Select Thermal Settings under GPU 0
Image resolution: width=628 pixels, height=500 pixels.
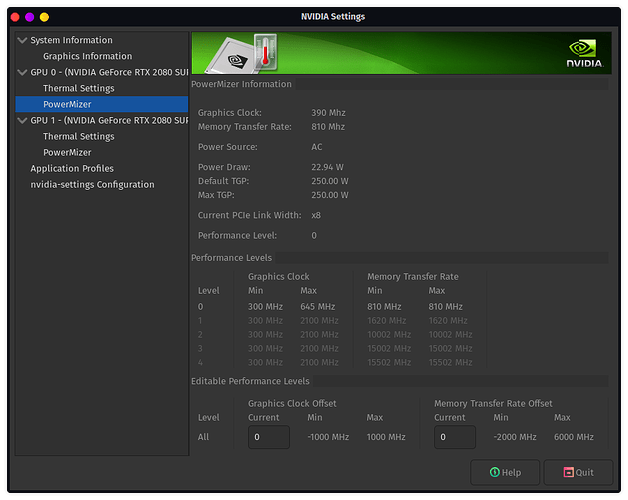78,88
